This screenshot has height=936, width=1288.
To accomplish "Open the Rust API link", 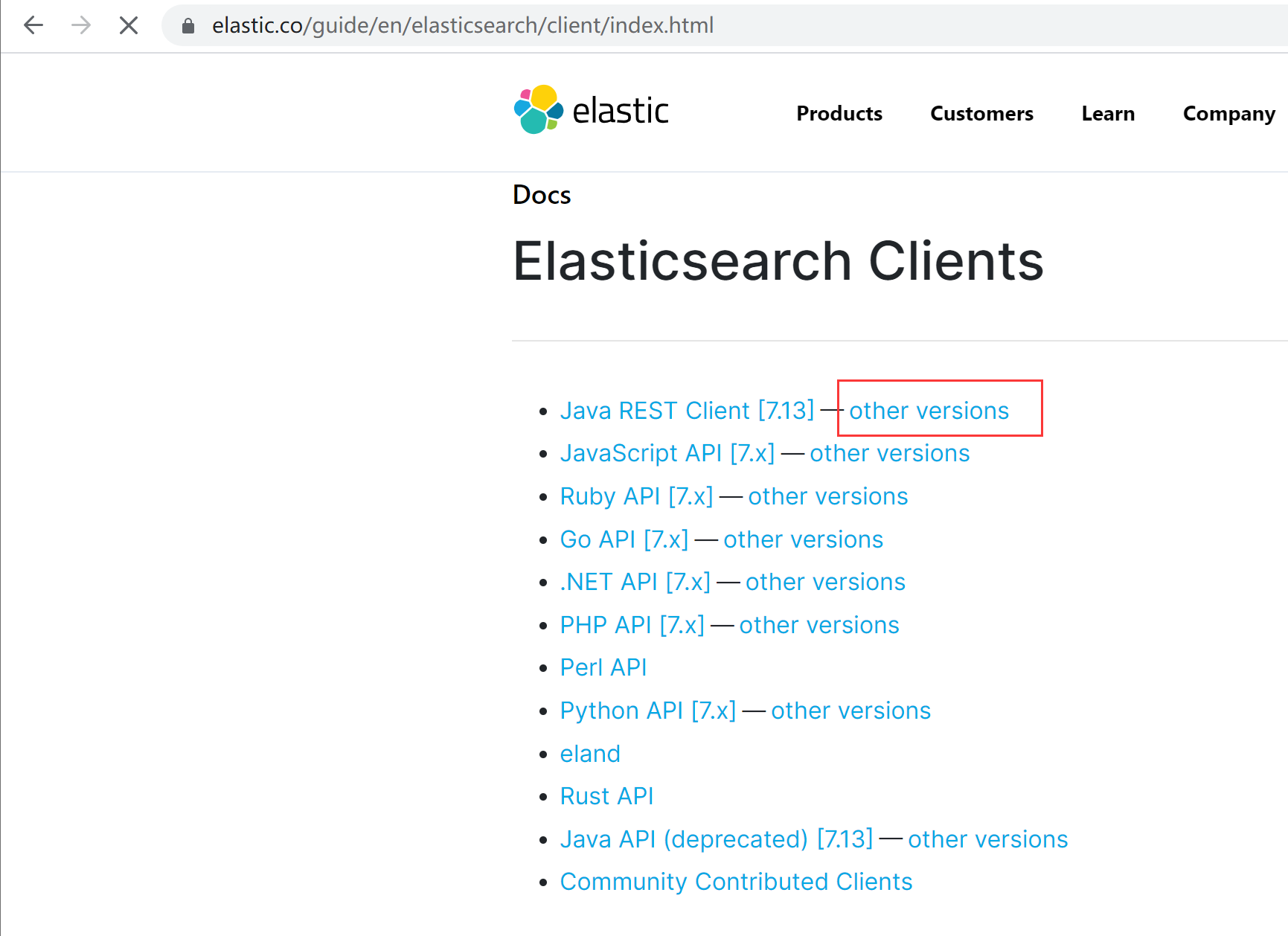I will point(607,796).
